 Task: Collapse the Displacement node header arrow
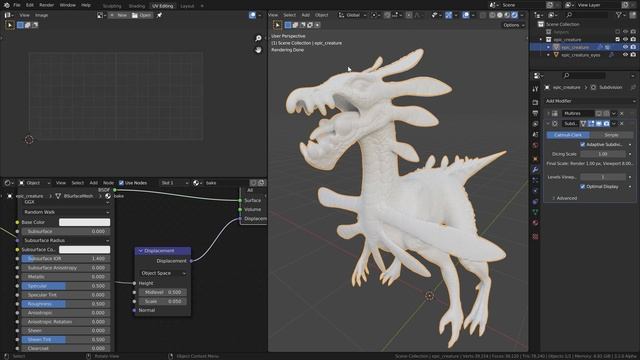point(140,251)
